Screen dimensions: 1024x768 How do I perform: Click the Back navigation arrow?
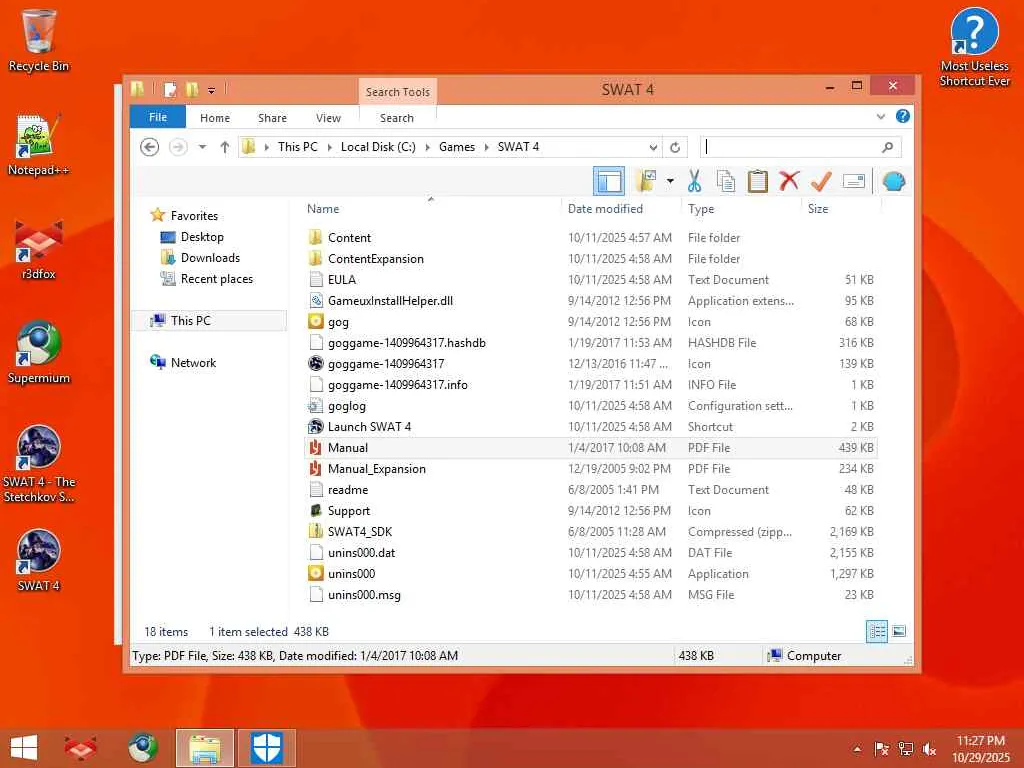(150, 147)
